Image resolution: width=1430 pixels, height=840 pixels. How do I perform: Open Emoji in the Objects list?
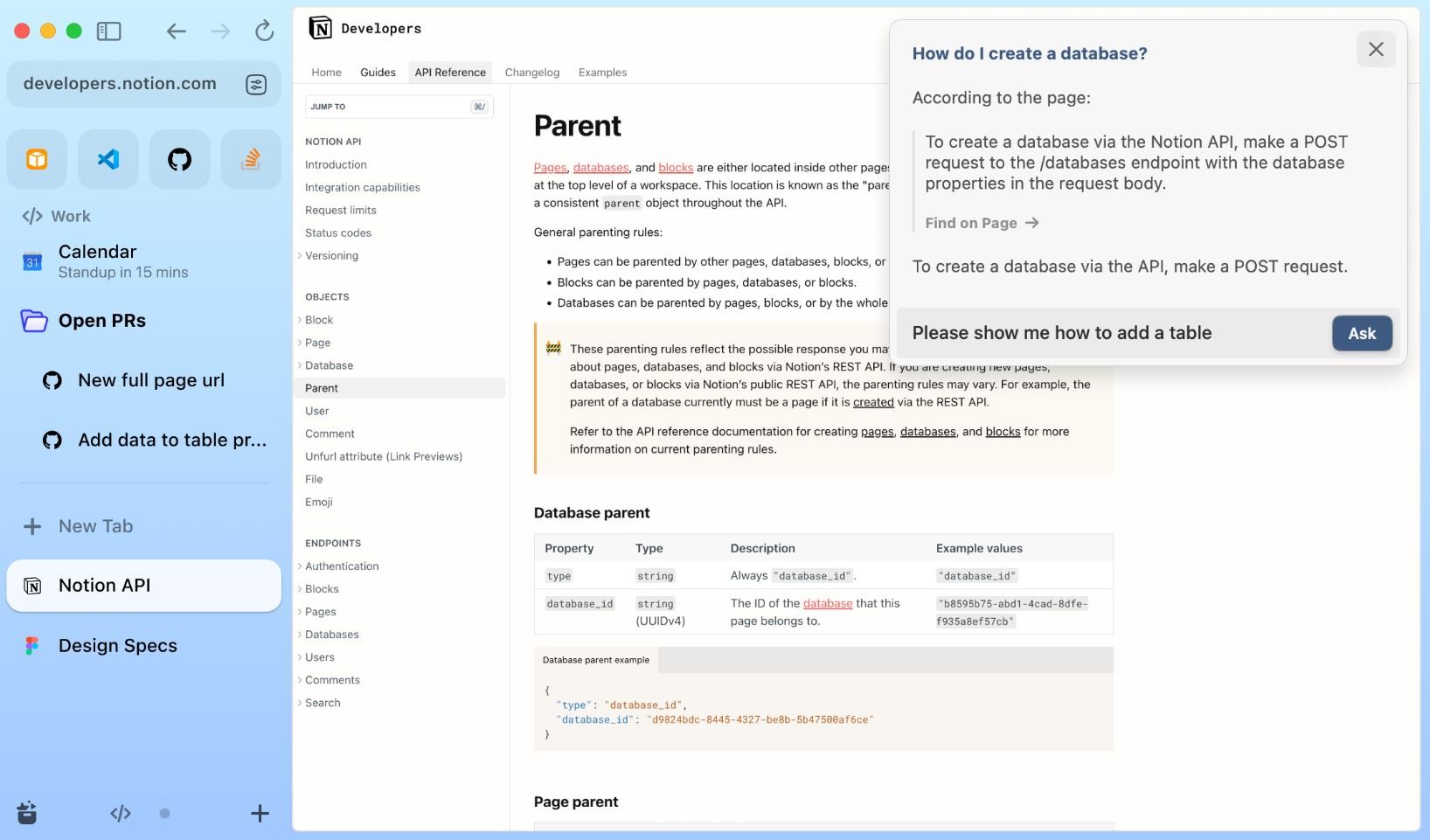[318, 502]
